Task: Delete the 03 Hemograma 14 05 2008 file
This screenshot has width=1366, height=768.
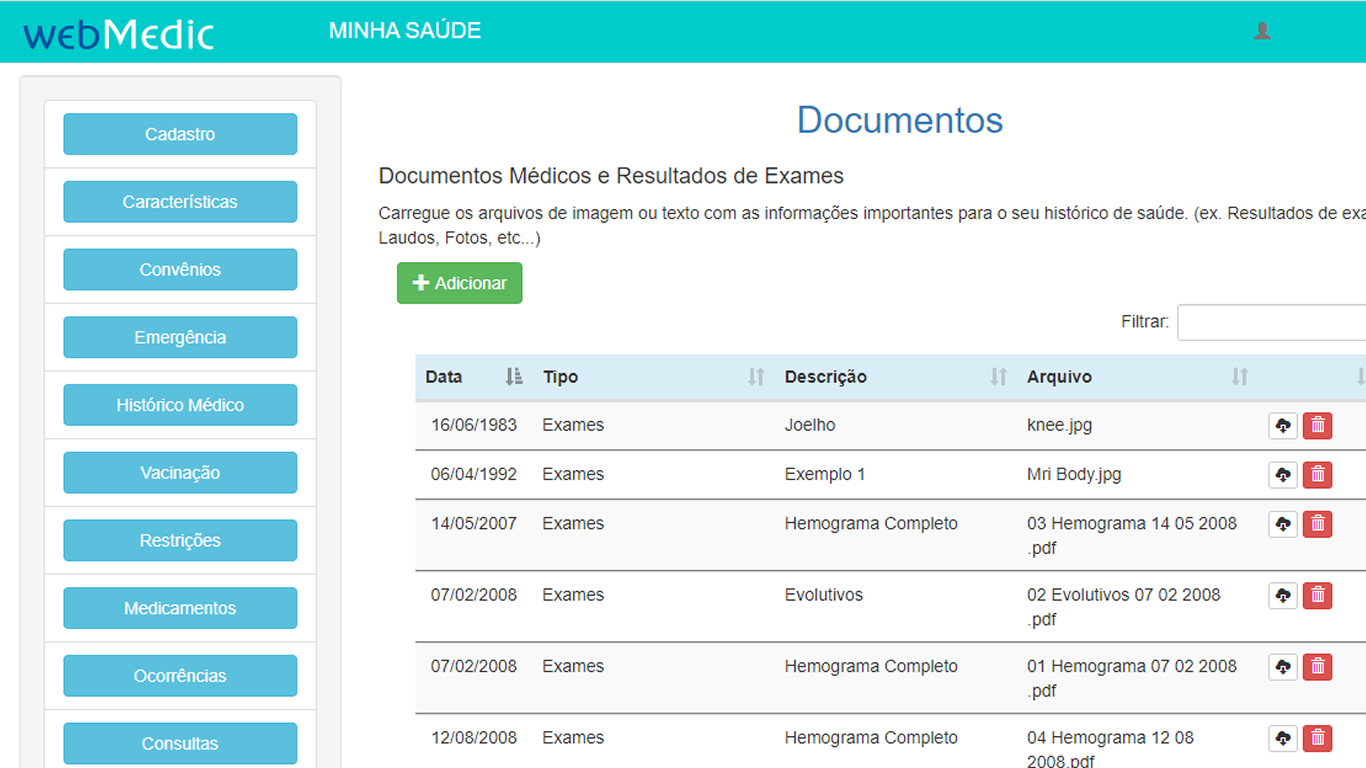Action: click(x=1317, y=523)
